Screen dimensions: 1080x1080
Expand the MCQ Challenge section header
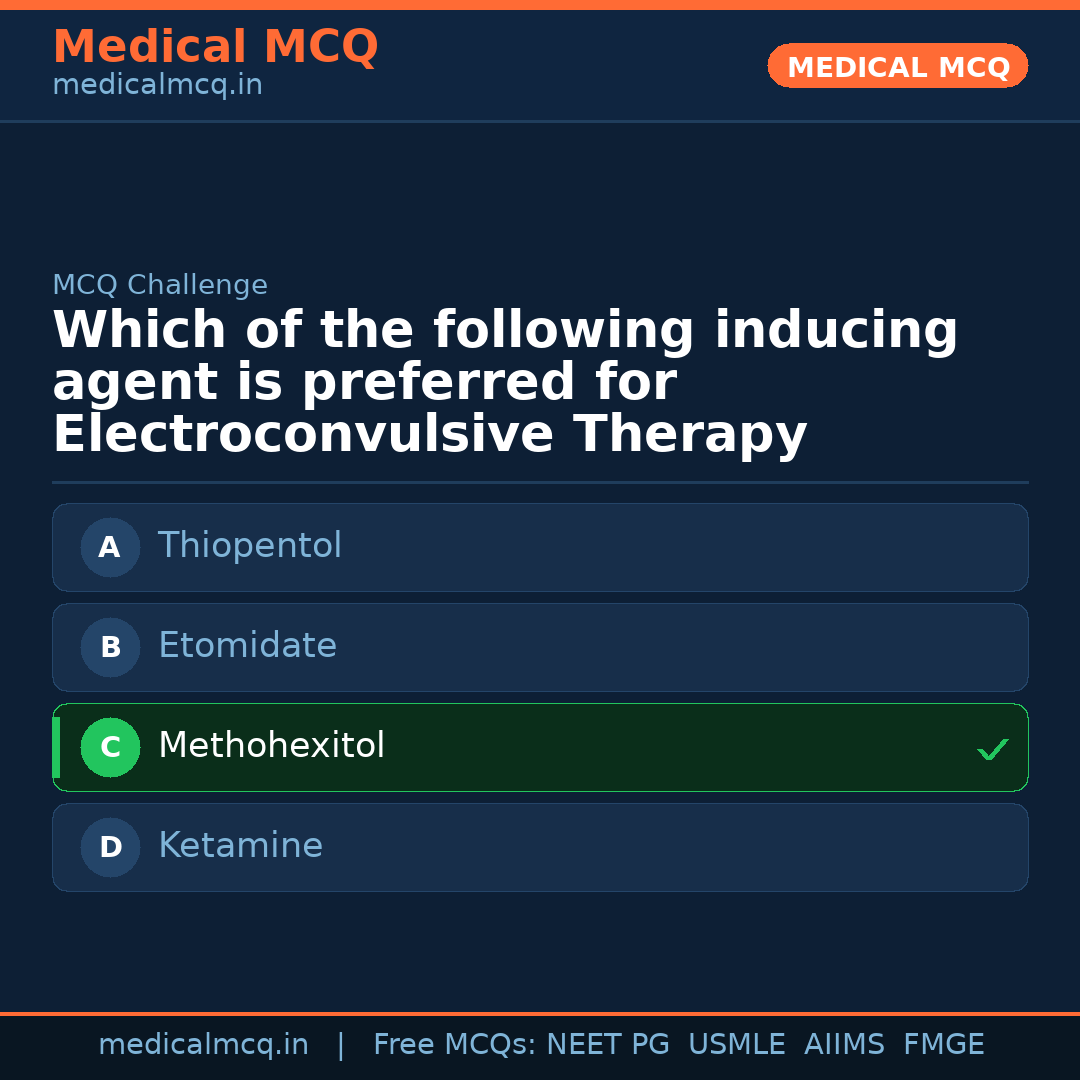pyautogui.click(x=160, y=284)
